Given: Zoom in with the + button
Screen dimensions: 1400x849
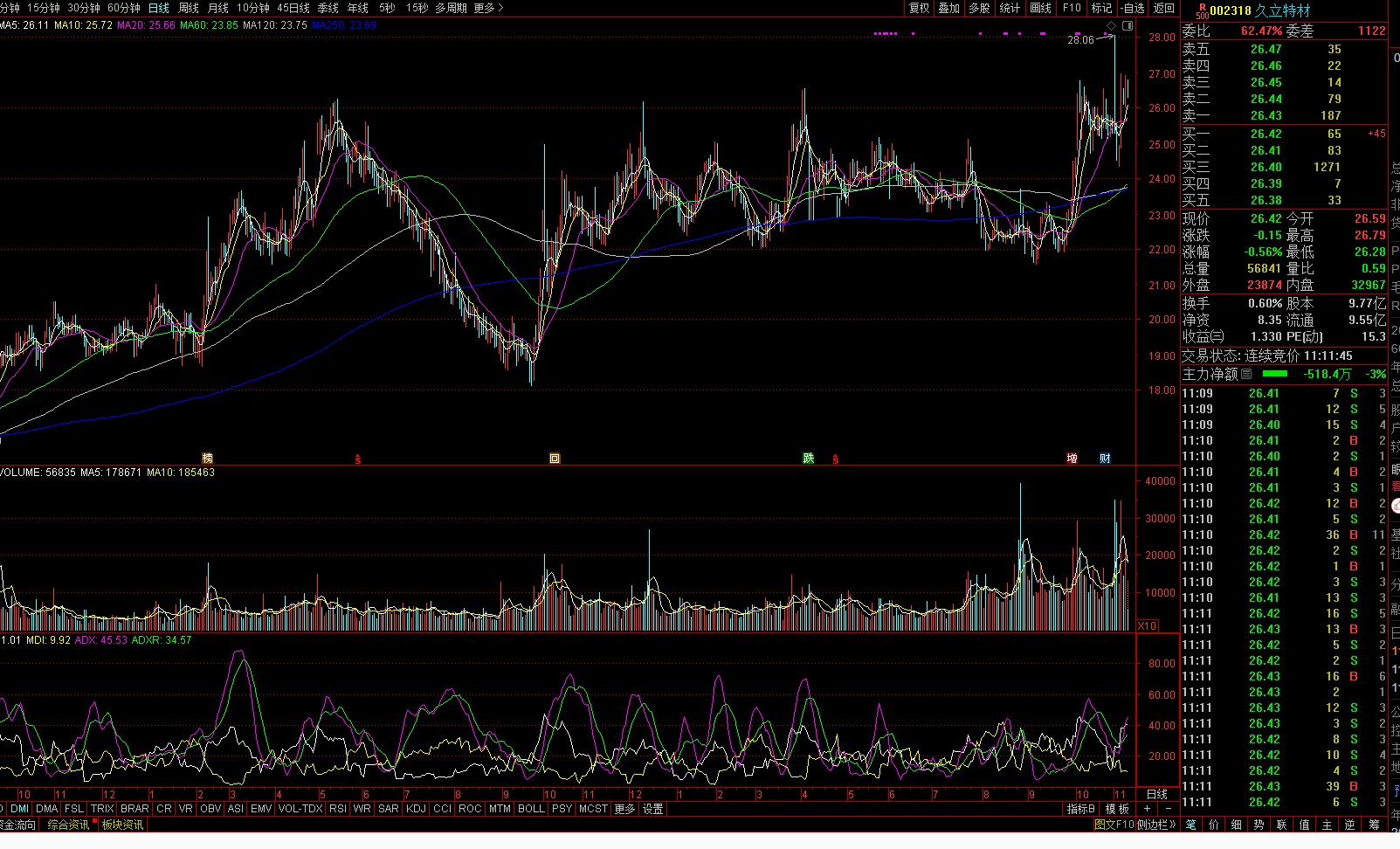Looking at the screenshot, I should [1148, 809].
